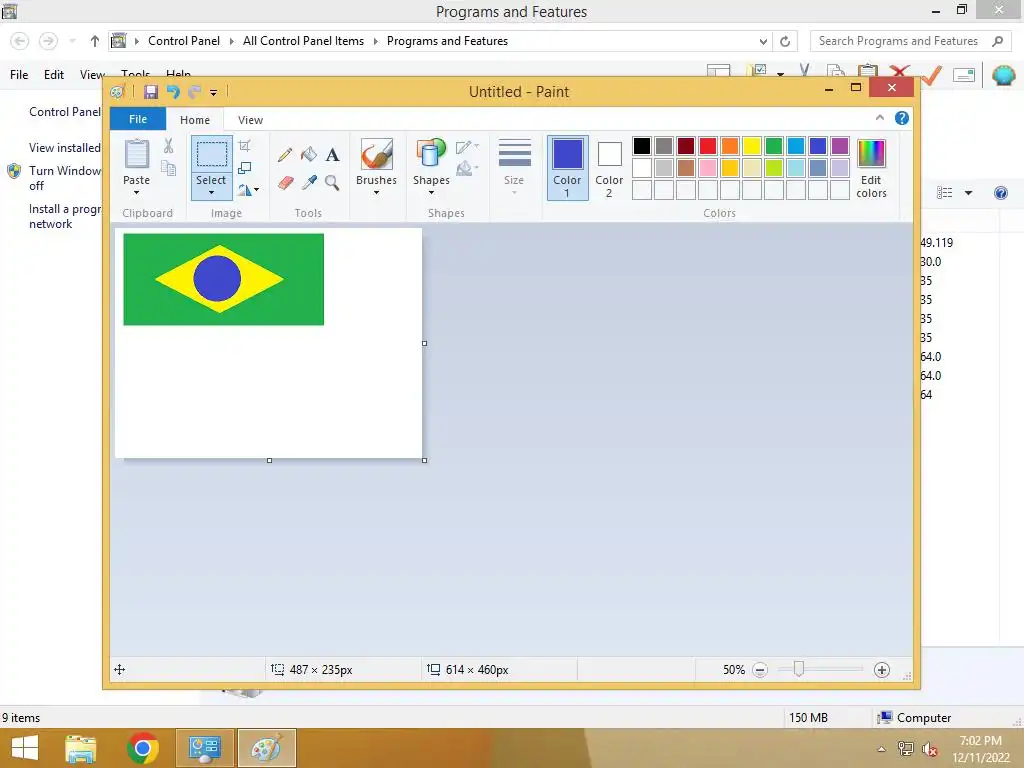Switch to the View ribbon tab

click(x=250, y=120)
